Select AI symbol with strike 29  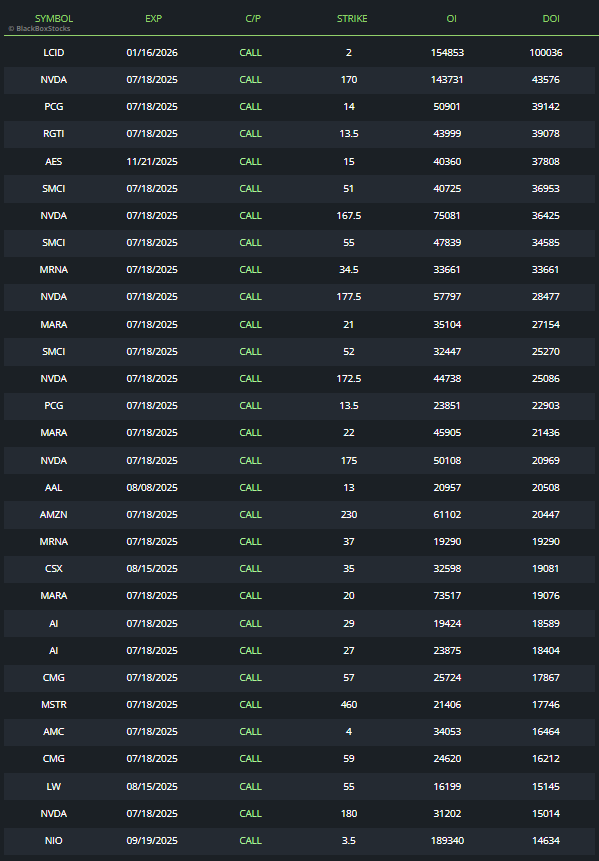(54, 623)
